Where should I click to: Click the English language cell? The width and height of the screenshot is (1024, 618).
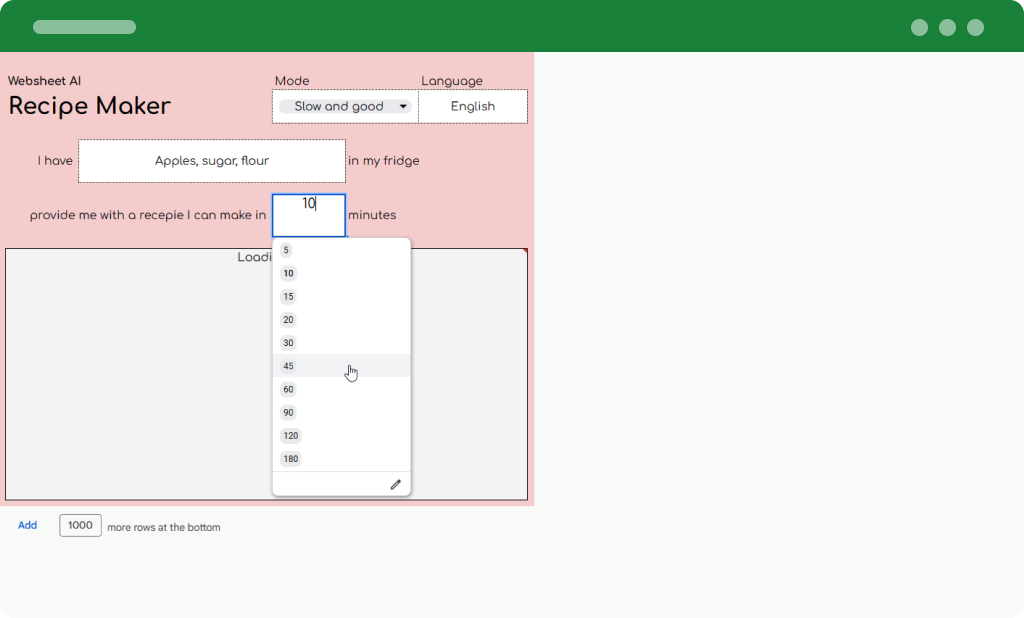(x=472, y=106)
